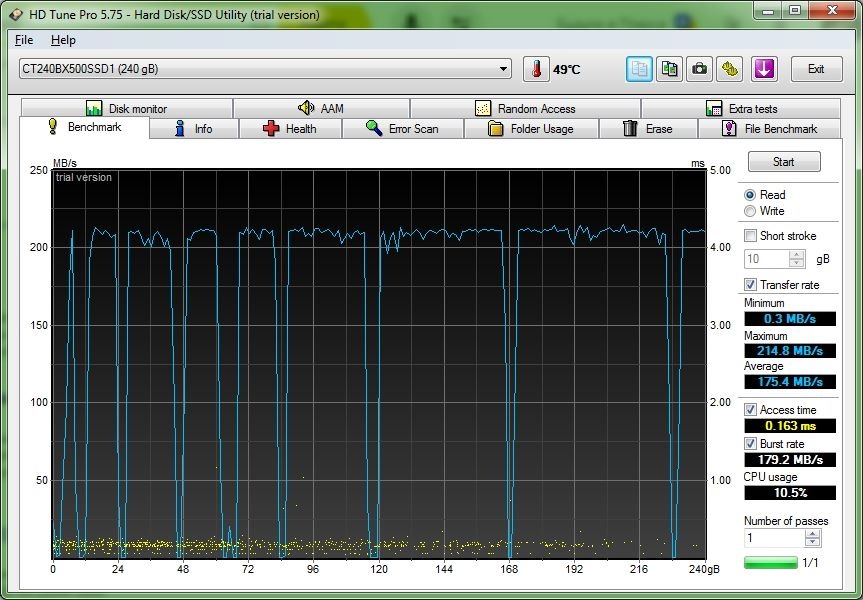The image size is (863, 600).
Task: Switch to the Disk monitor tab
Action: coord(126,109)
